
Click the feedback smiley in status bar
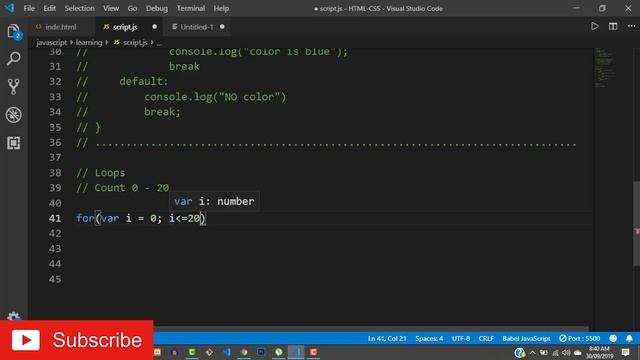click(613, 338)
